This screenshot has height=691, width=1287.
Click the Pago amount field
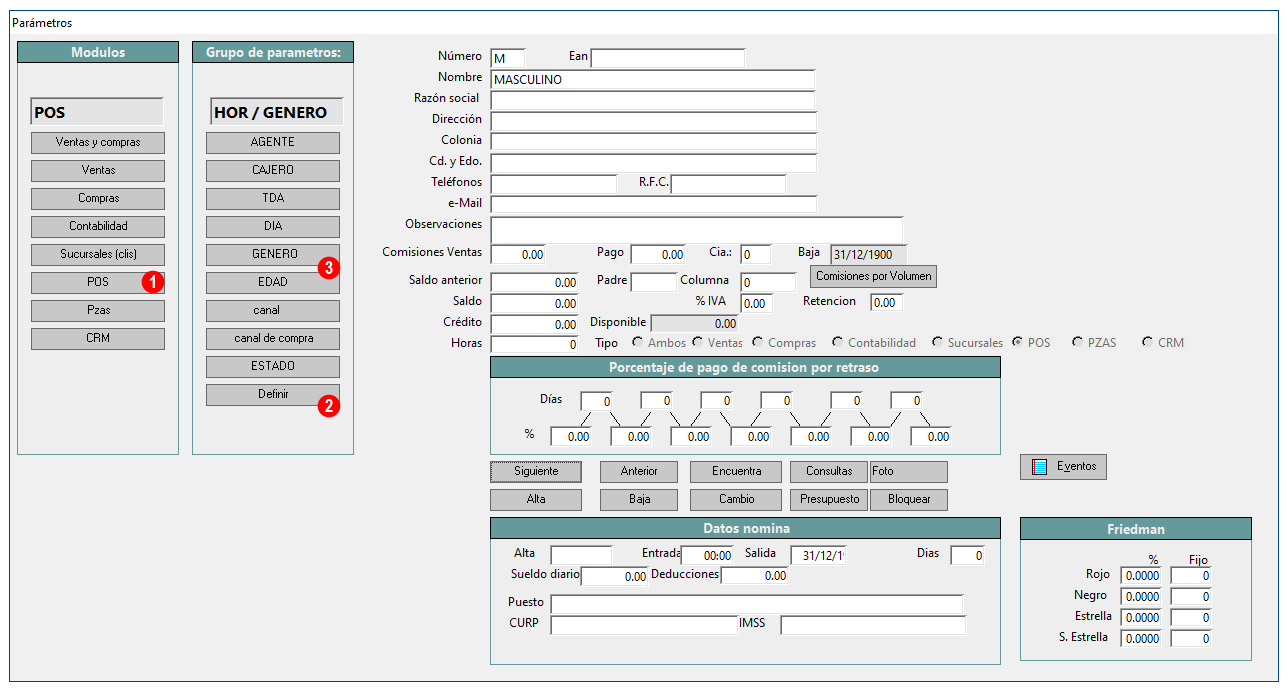click(x=658, y=255)
